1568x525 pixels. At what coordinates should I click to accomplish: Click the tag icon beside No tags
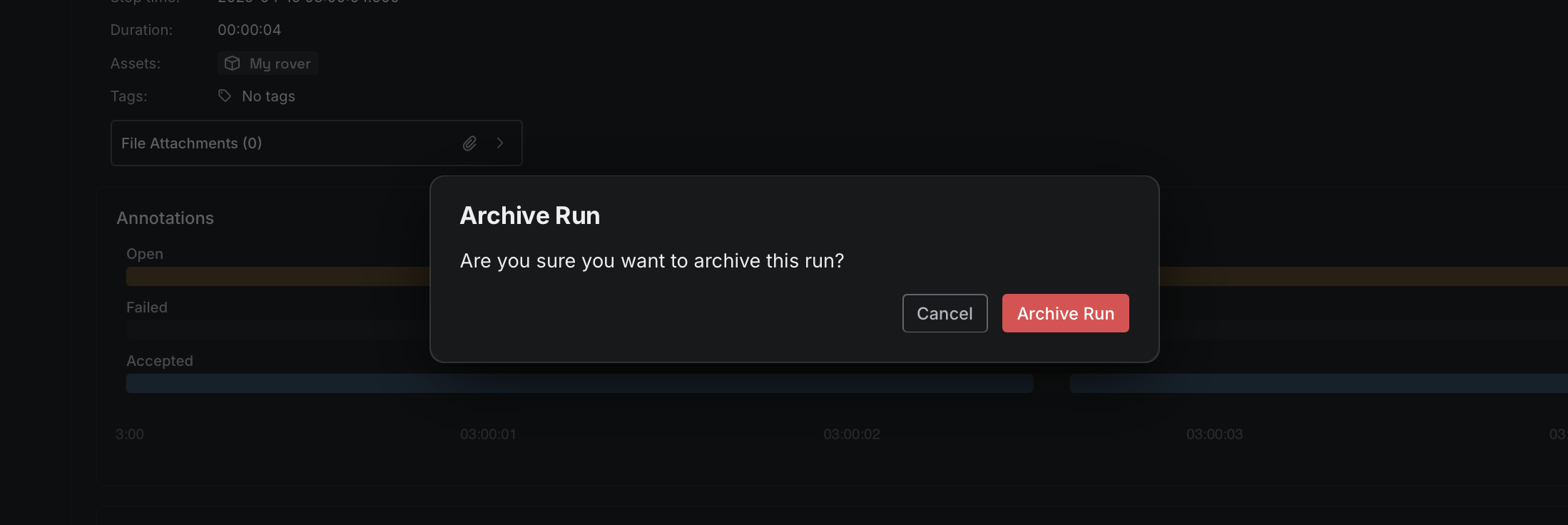pos(225,96)
